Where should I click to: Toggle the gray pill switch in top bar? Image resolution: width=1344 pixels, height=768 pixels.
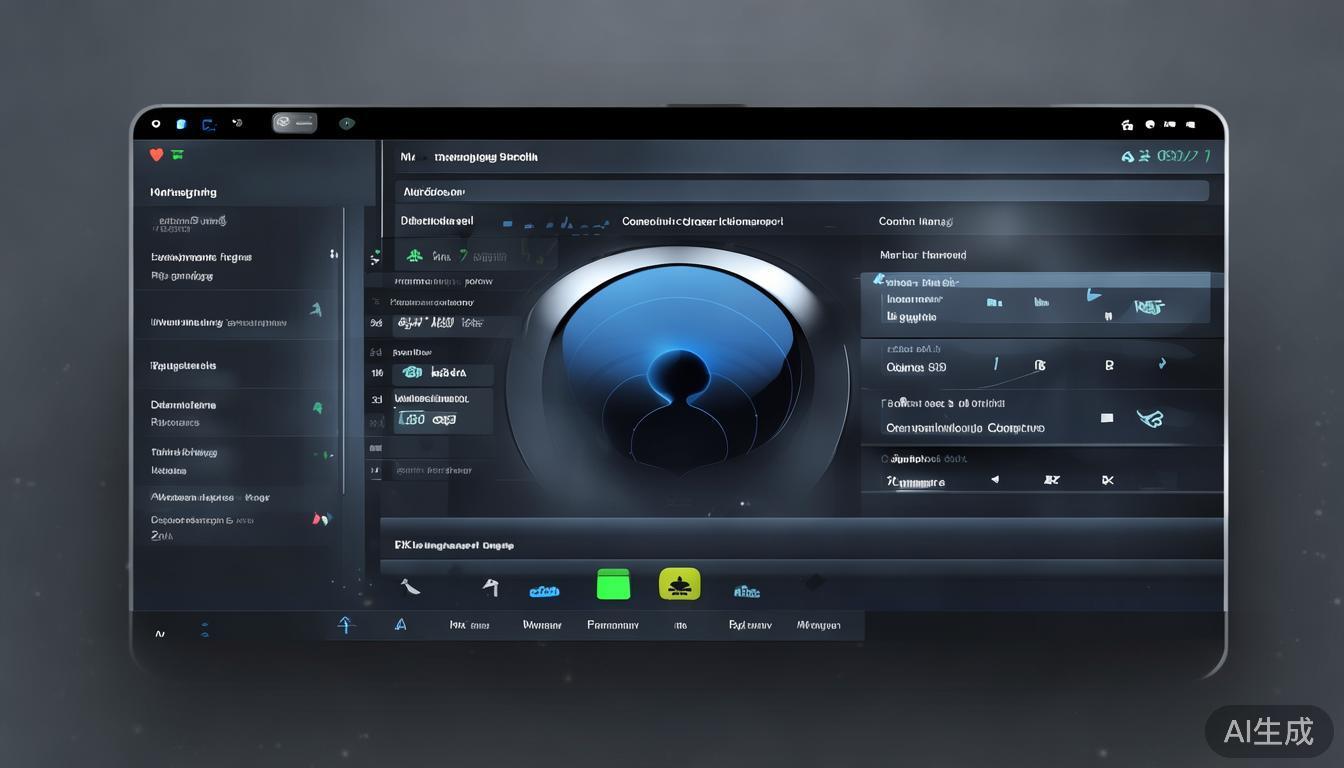click(x=294, y=123)
